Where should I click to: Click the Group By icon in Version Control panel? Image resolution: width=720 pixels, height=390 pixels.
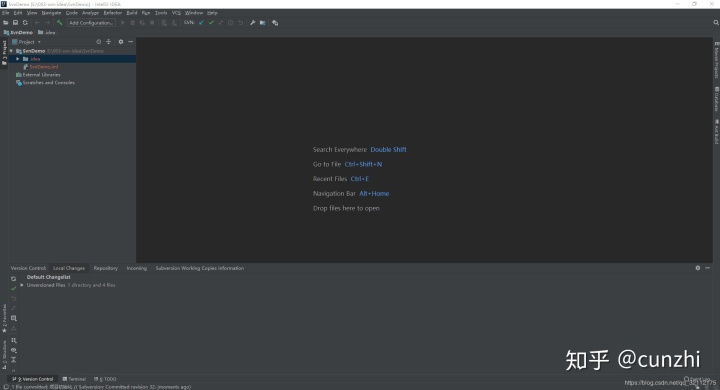13,340
